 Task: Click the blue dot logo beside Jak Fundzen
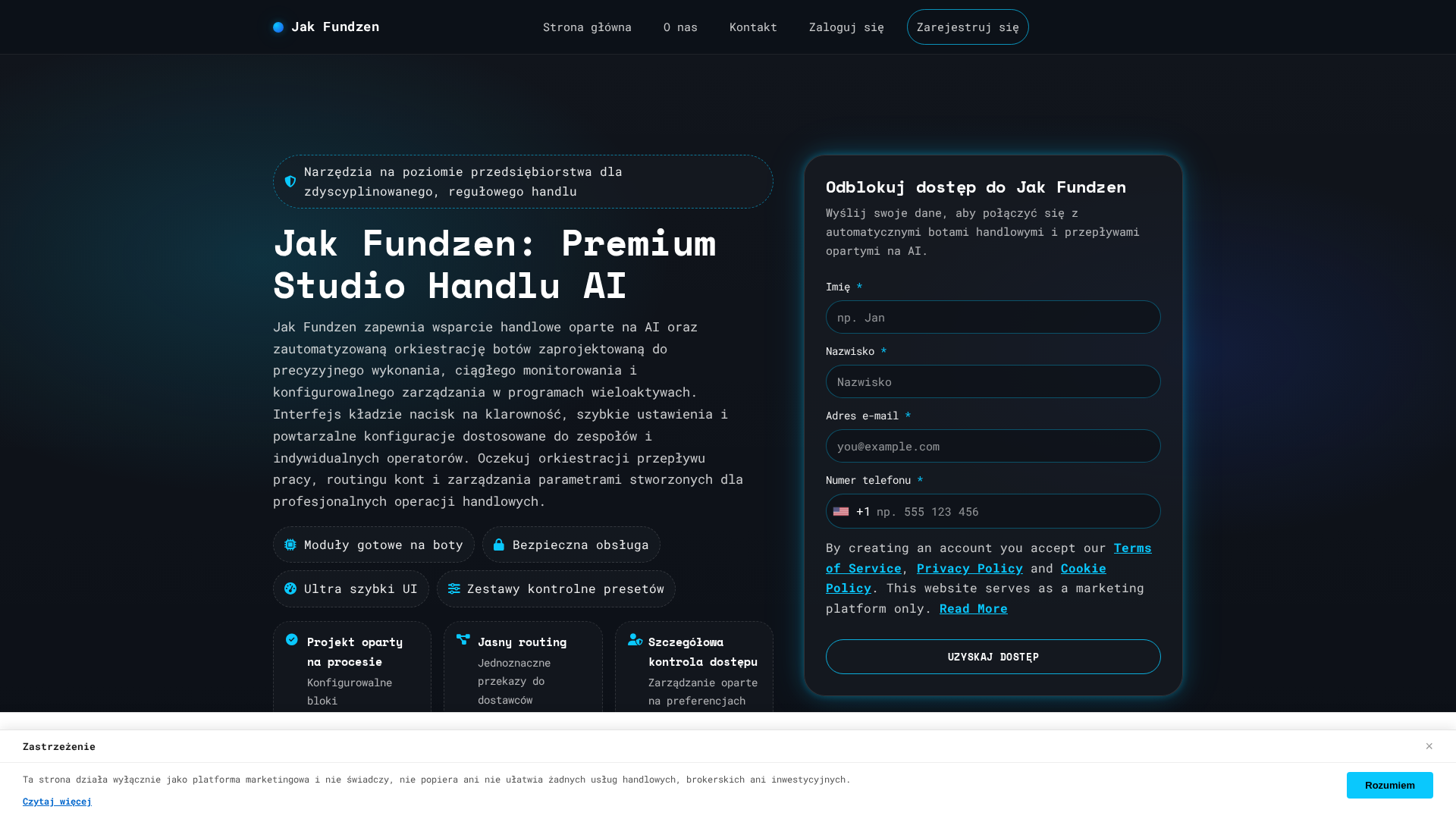click(278, 27)
